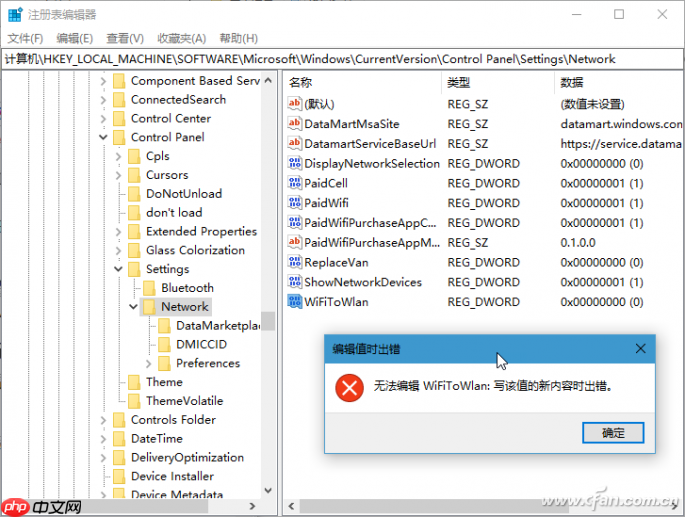Click the Registry Editor app icon in title bar
This screenshot has width=685, height=517.
15,14
